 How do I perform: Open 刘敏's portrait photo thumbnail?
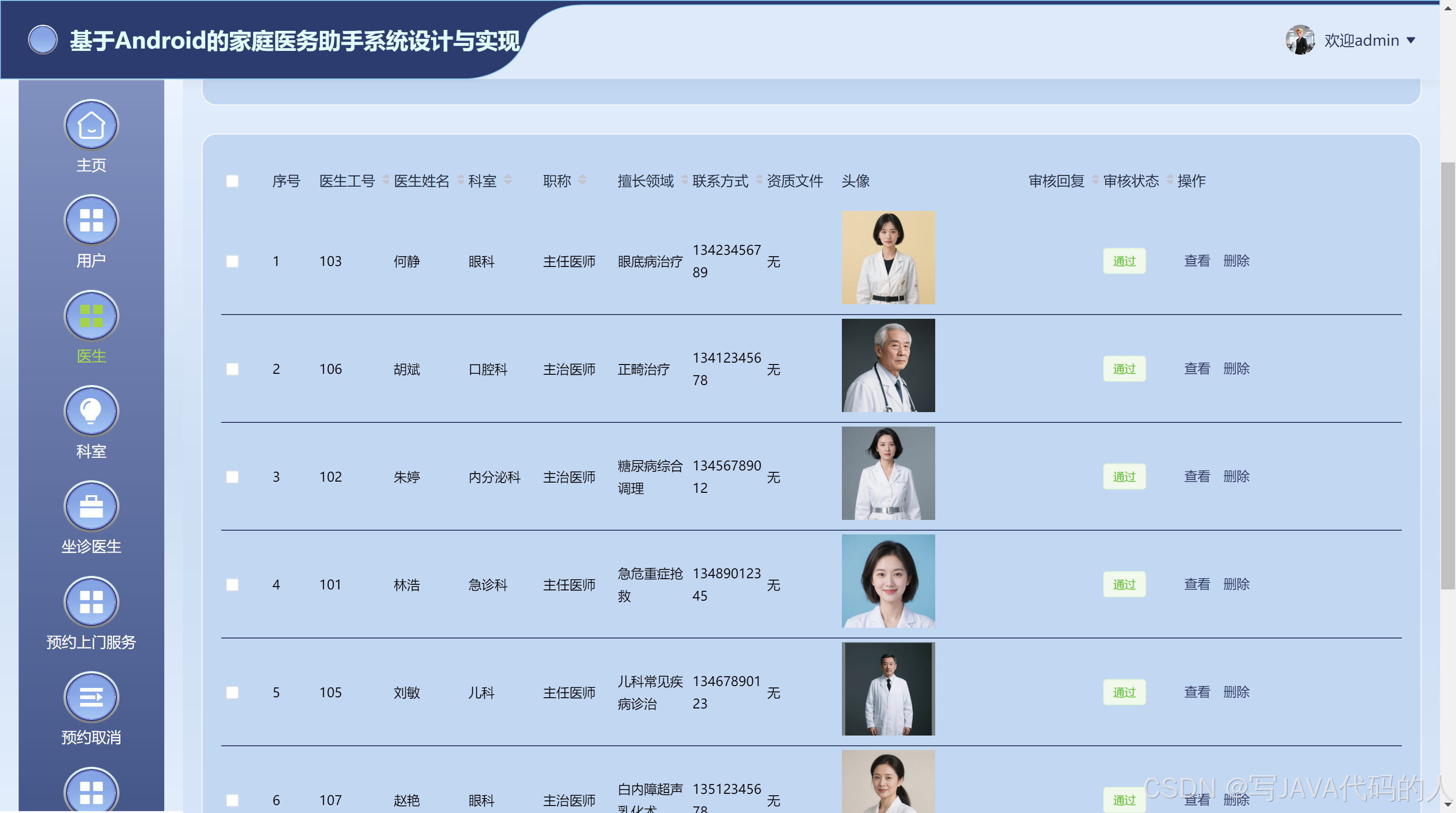pyautogui.click(x=888, y=688)
